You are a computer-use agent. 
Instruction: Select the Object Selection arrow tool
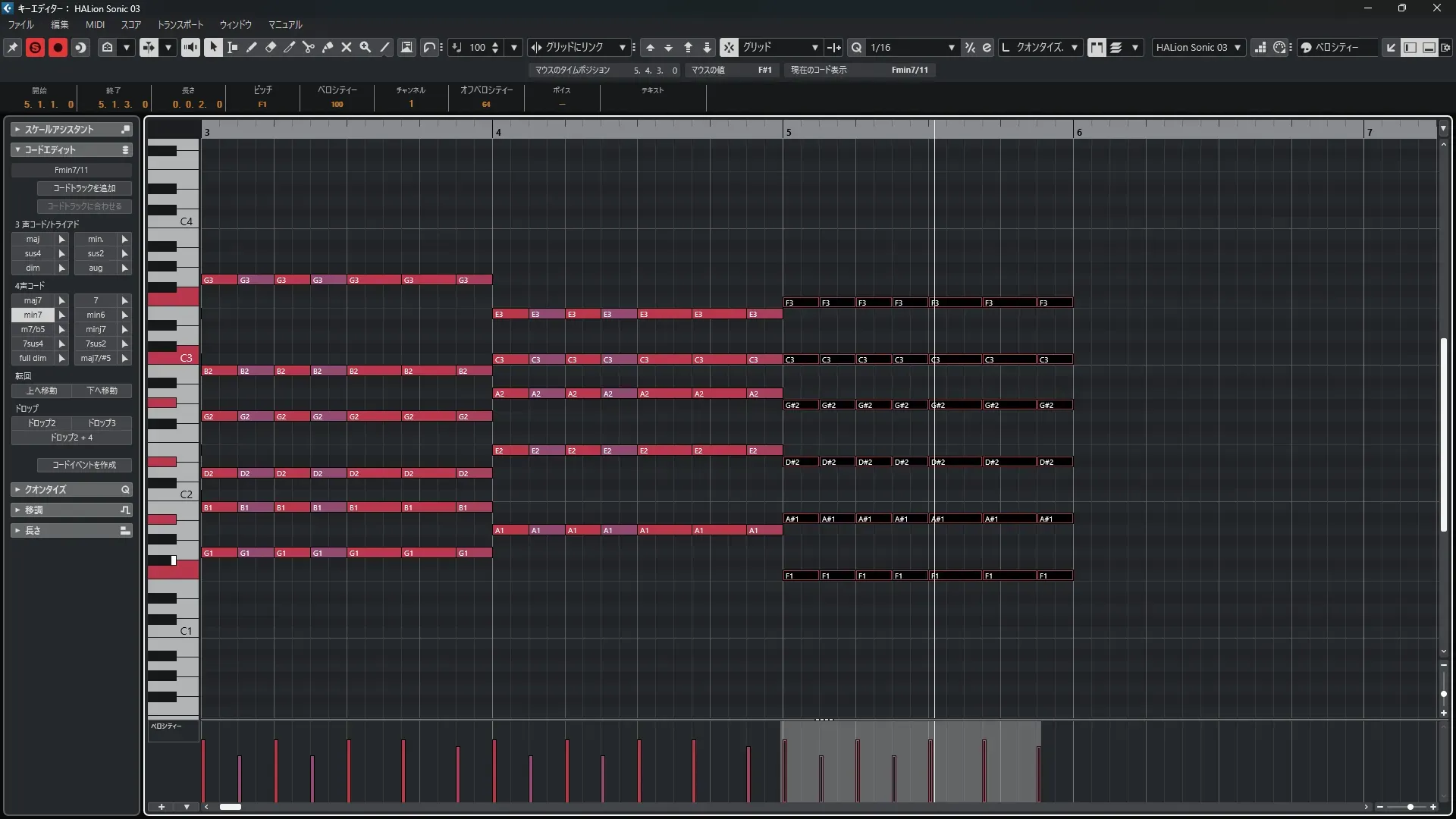coord(213,47)
